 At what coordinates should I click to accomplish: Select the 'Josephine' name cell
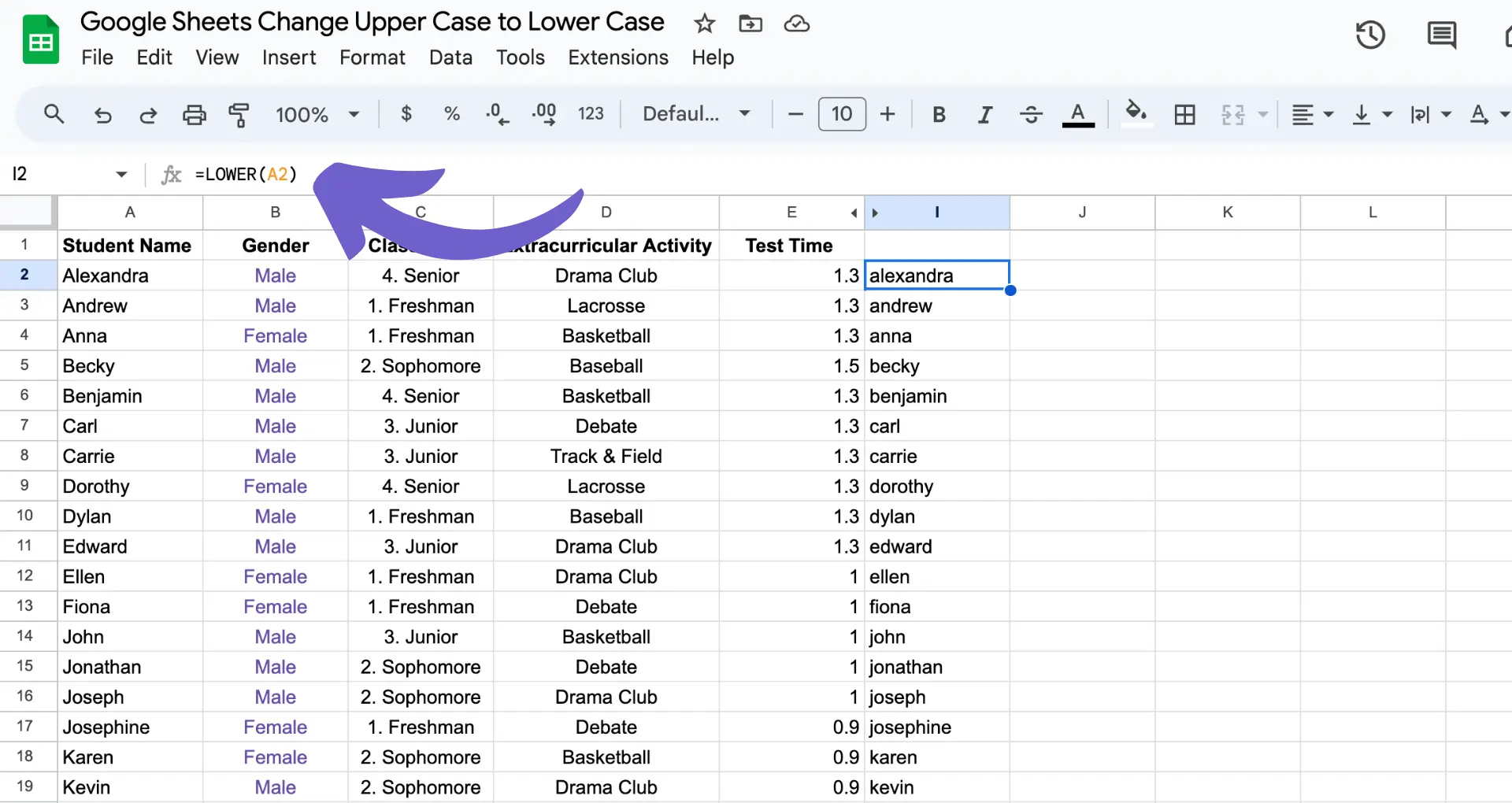130,727
